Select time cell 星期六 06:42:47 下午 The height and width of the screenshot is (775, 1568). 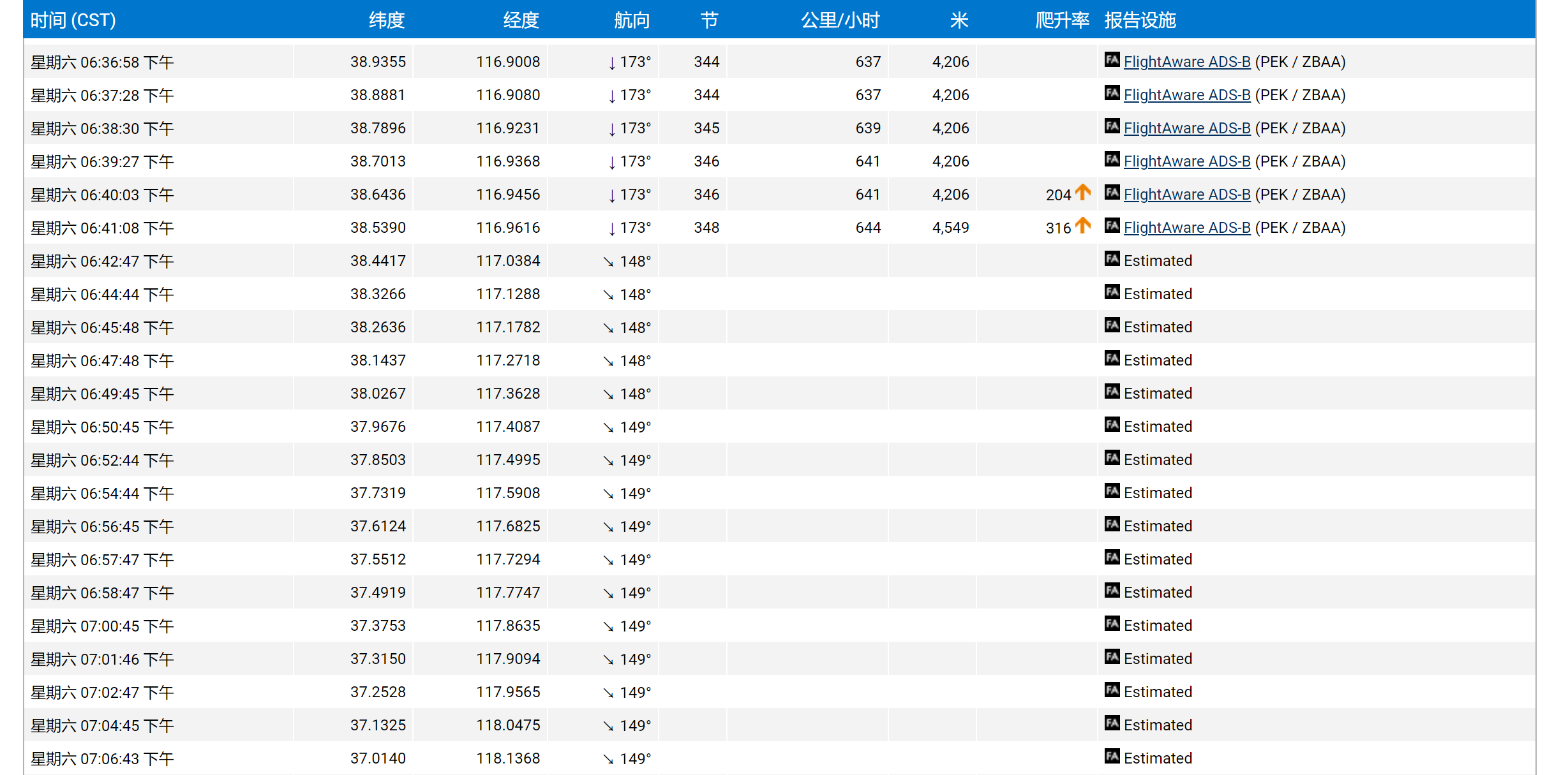click(x=102, y=262)
